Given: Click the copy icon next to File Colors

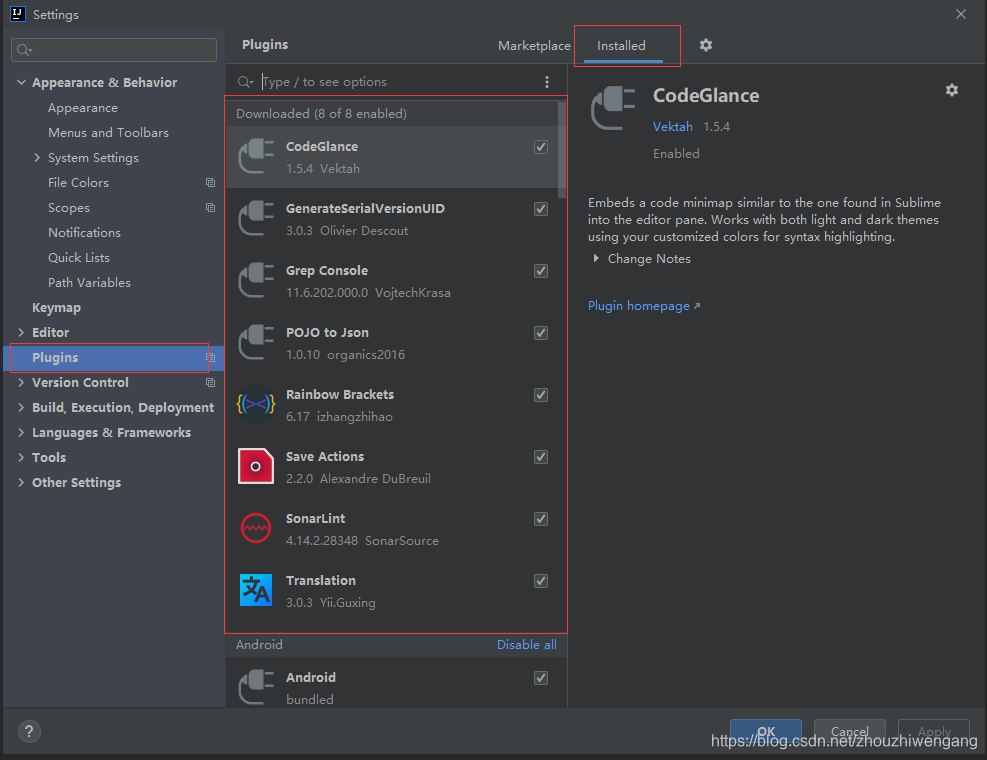Looking at the screenshot, I should [210, 183].
